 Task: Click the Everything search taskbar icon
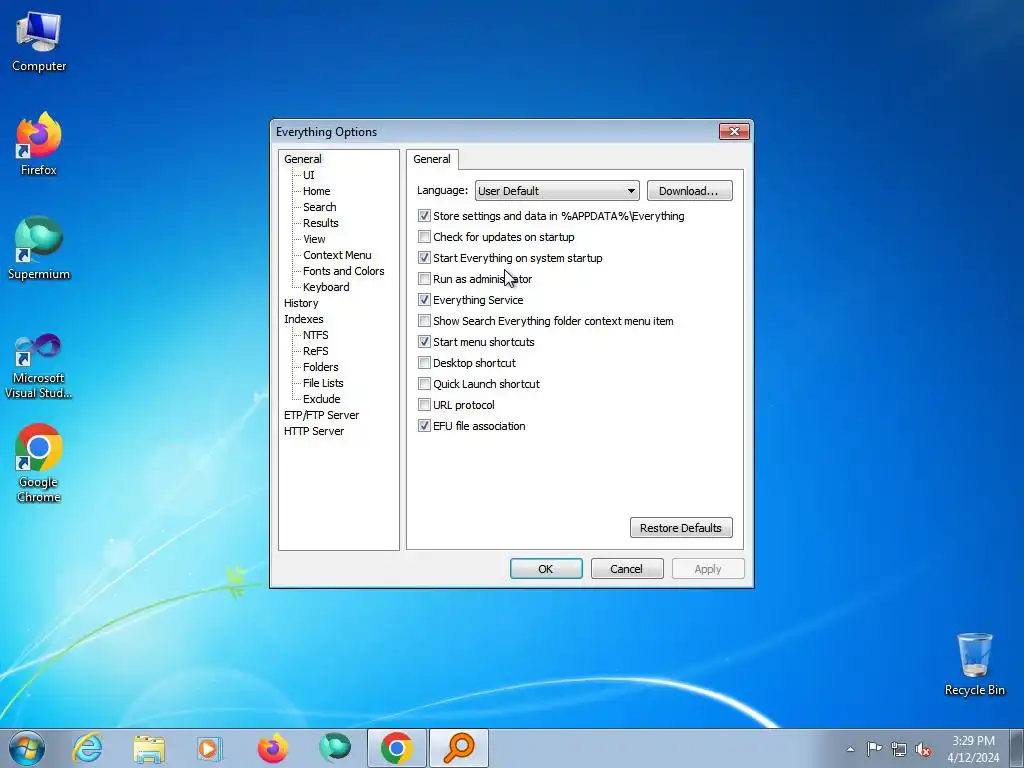[458, 748]
